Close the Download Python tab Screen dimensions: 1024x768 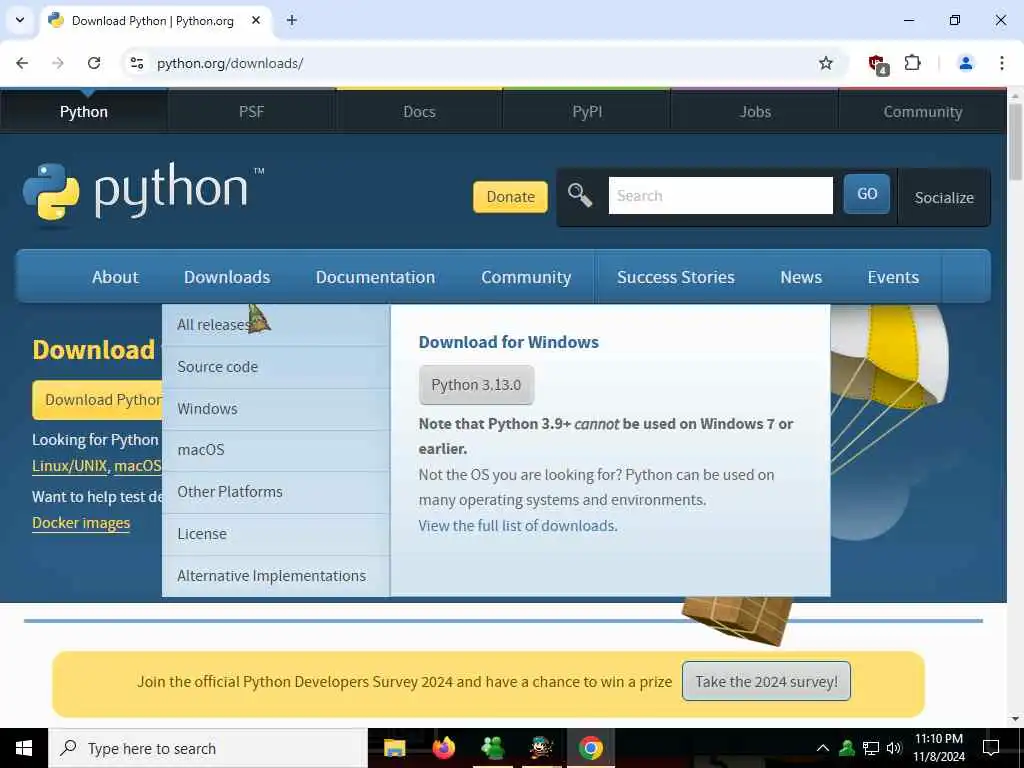click(x=256, y=20)
